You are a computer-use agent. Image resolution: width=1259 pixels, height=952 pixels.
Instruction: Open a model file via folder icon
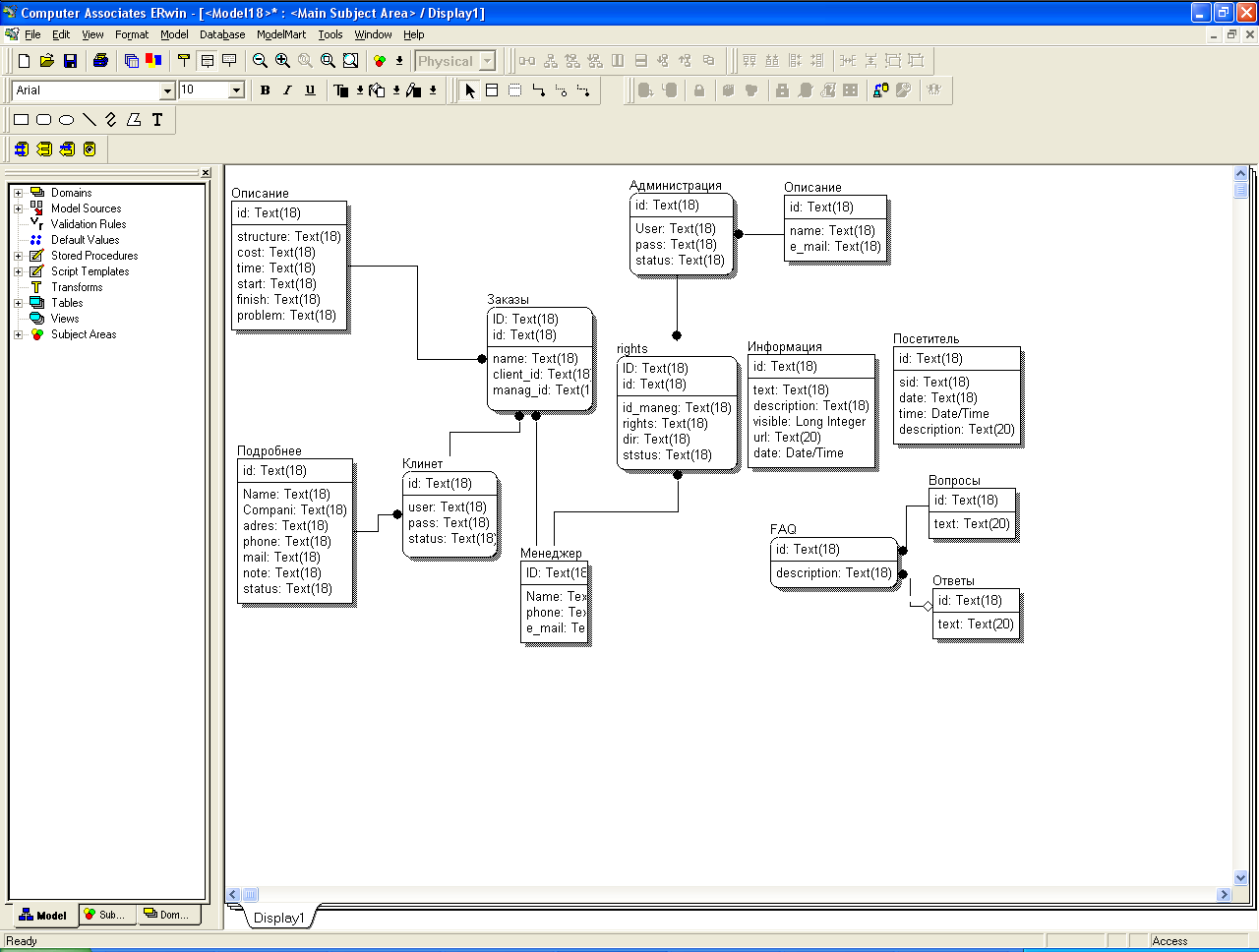(x=47, y=61)
